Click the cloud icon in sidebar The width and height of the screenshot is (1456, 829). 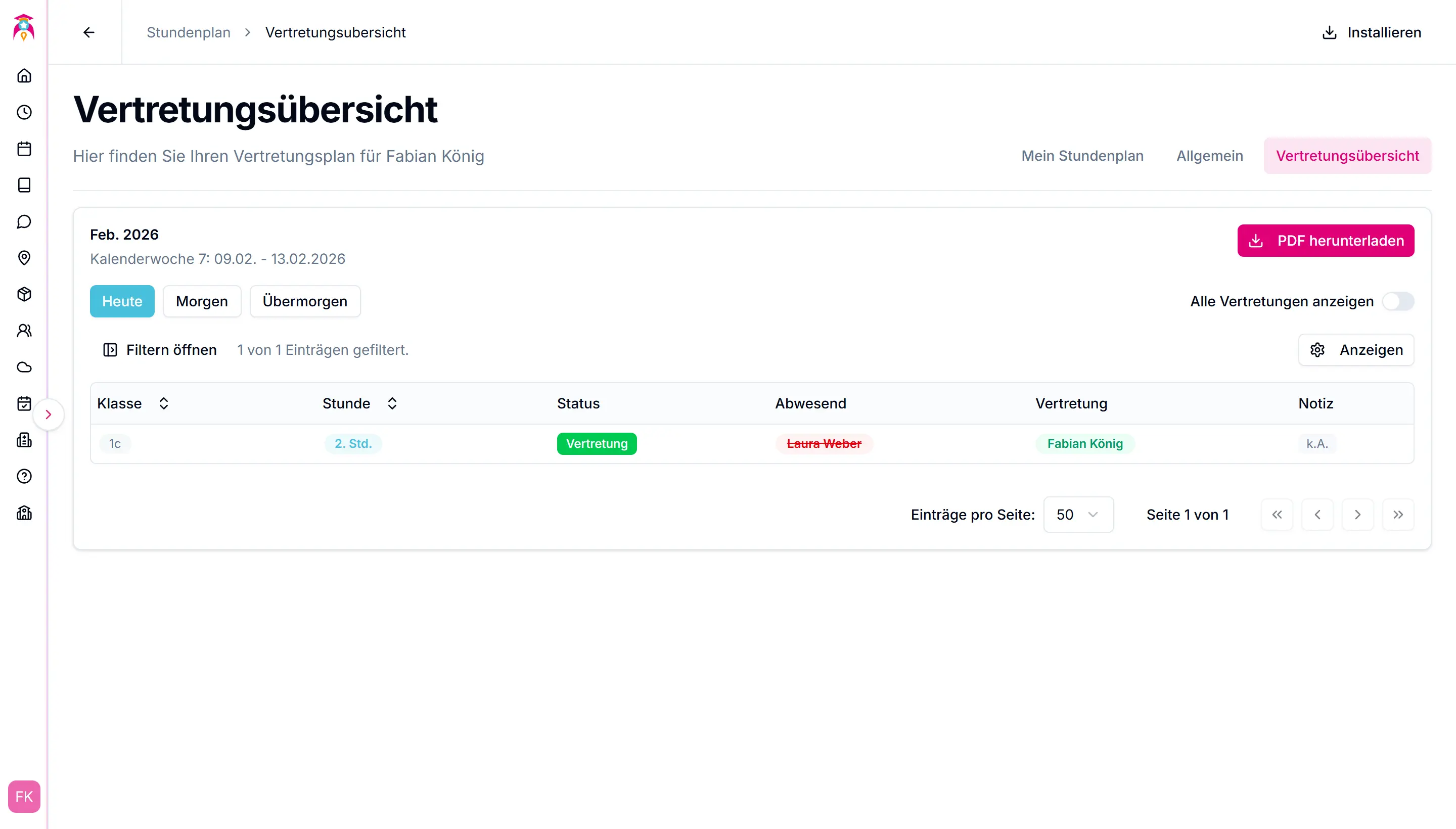coord(24,367)
